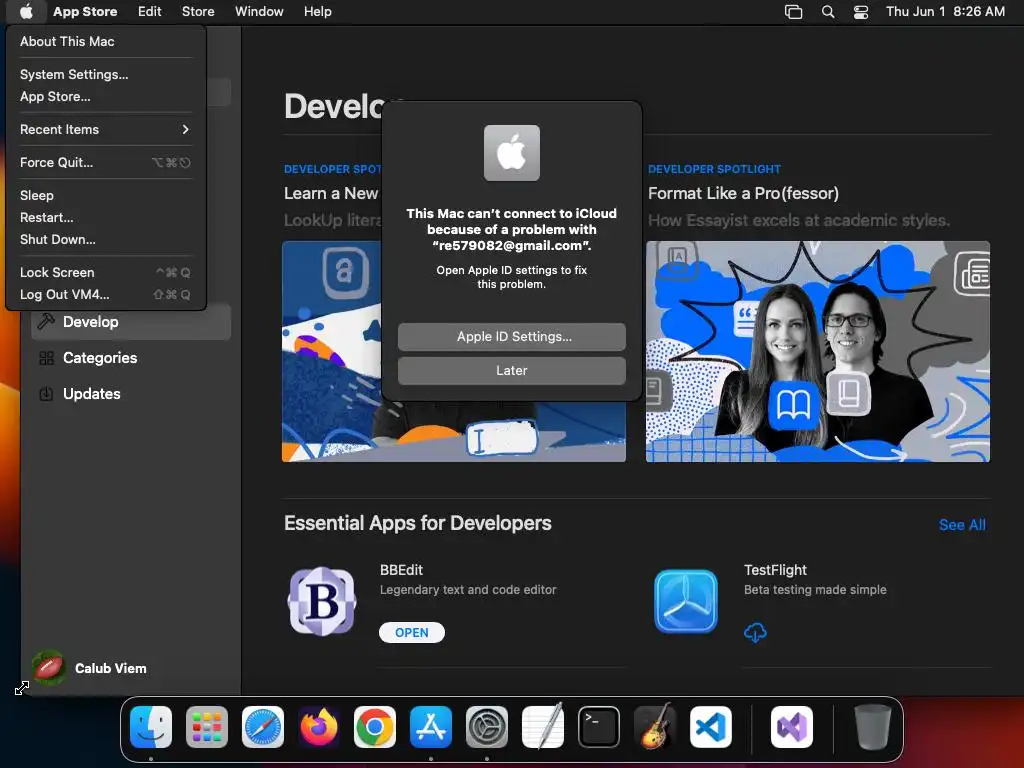Image resolution: width=1024 pixels, height=768 pixels.
Task: Launch Google Chrome from the Dock
Action: [x=375, y=727]
